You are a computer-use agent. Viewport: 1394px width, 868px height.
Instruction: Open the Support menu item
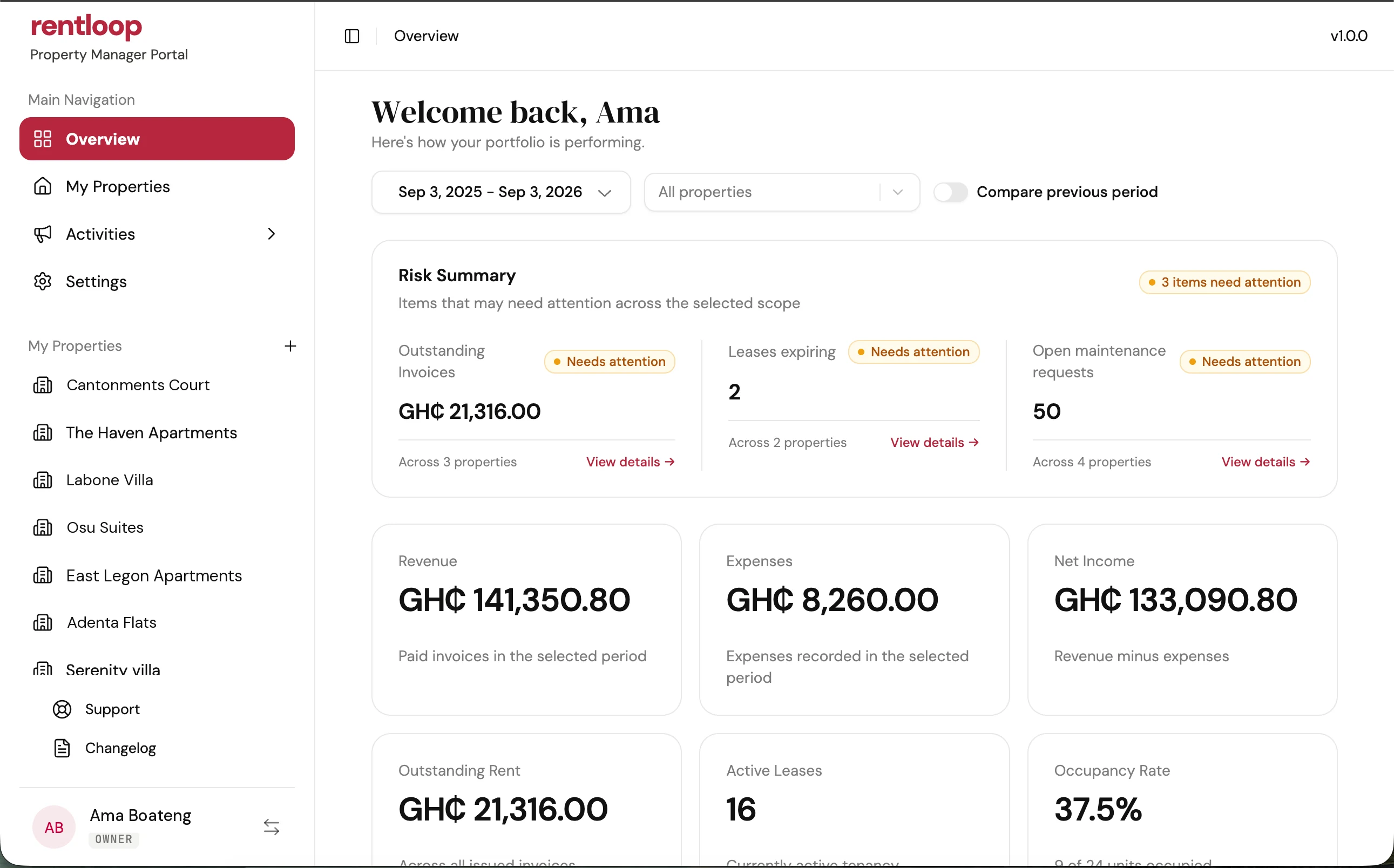pyautogui.click(x=112, y=709)
